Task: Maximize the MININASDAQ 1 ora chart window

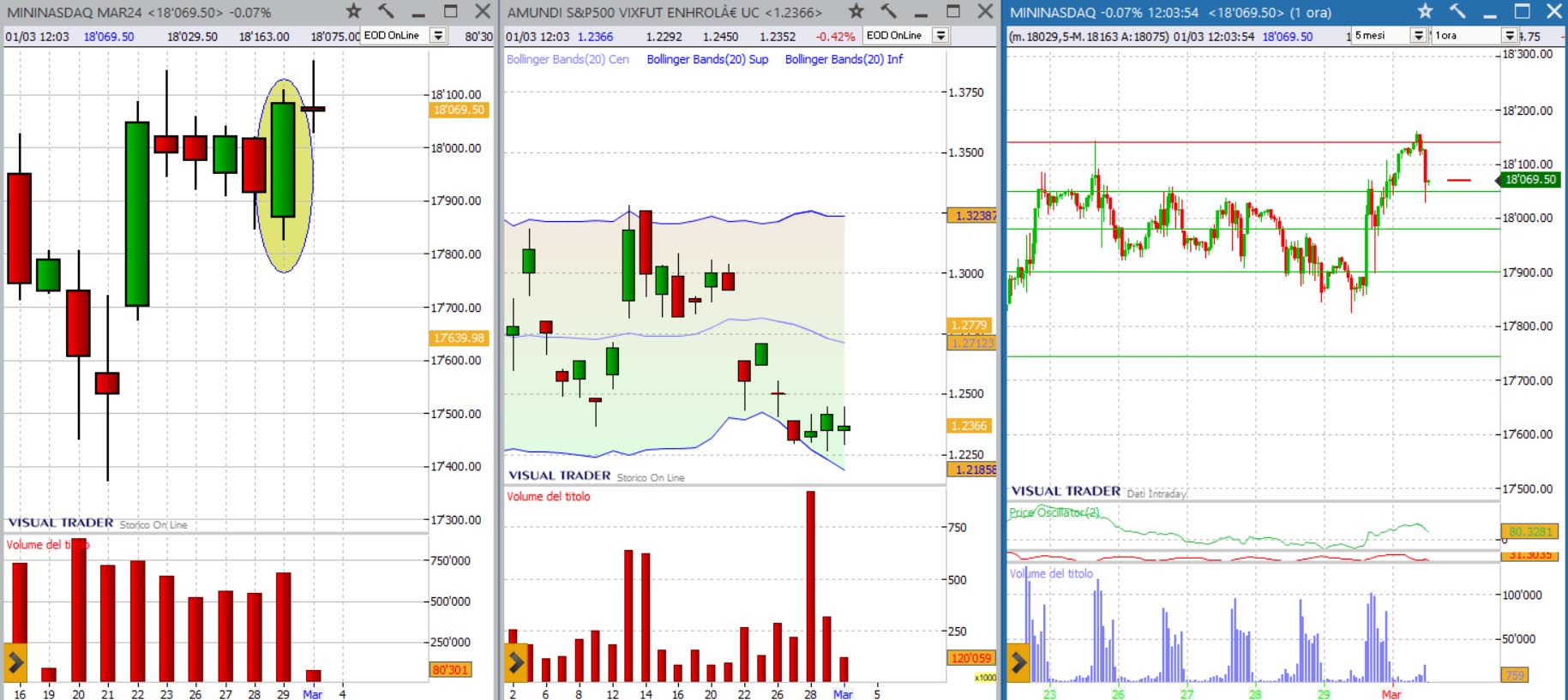Action: click(1522, 11)
